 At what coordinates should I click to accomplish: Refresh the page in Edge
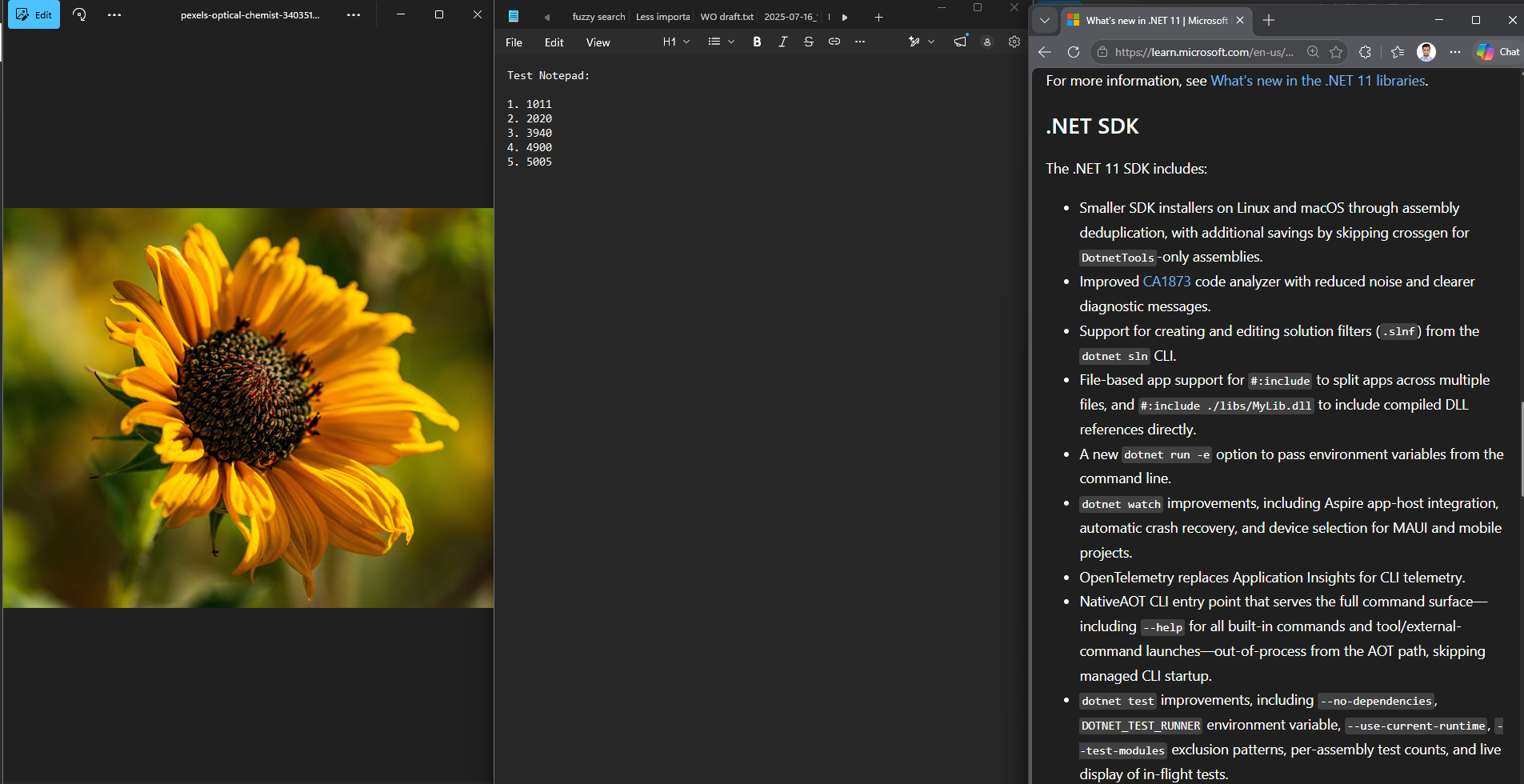[1074, 52]
